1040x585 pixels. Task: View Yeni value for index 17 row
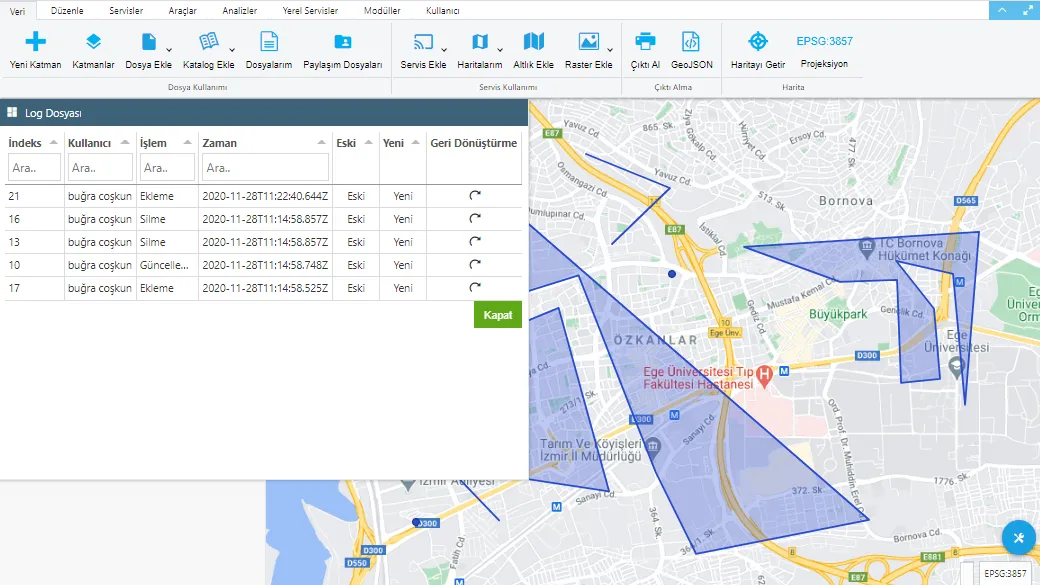403,289
